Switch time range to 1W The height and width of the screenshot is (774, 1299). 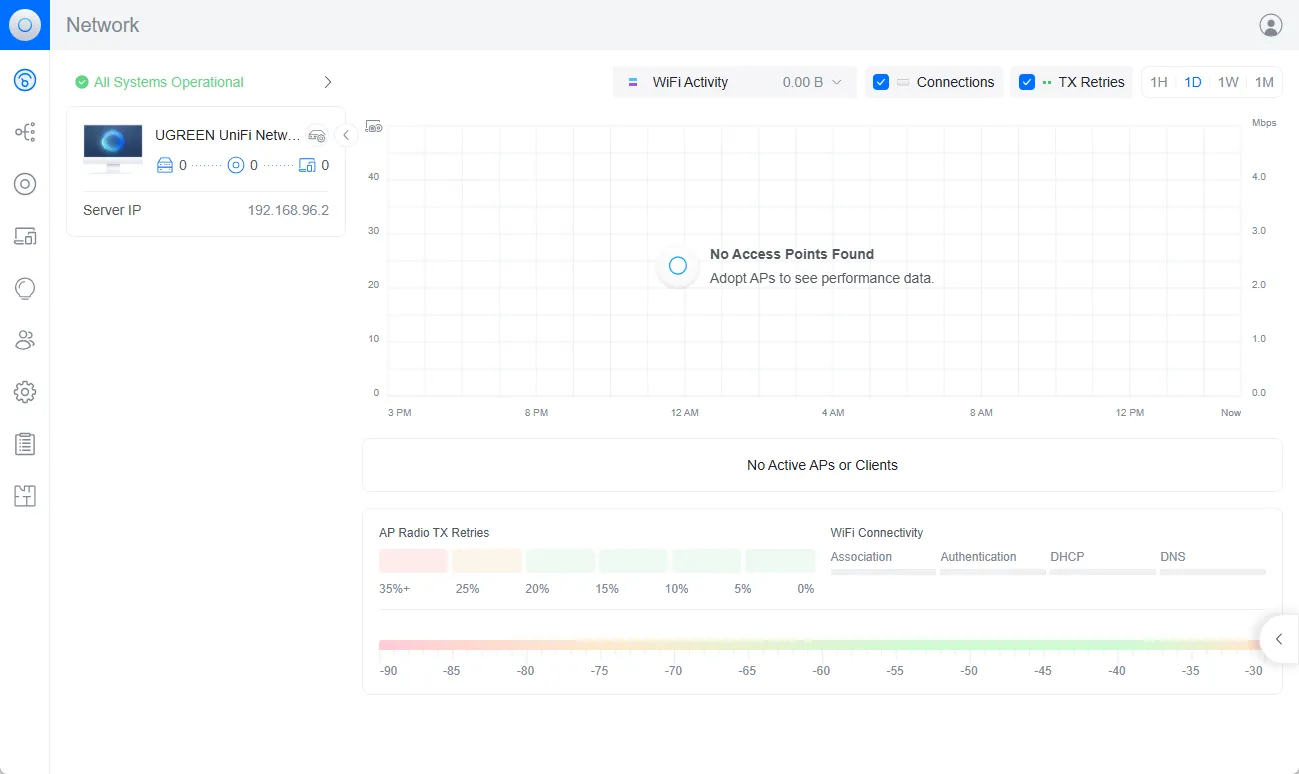pos(1228,82)
